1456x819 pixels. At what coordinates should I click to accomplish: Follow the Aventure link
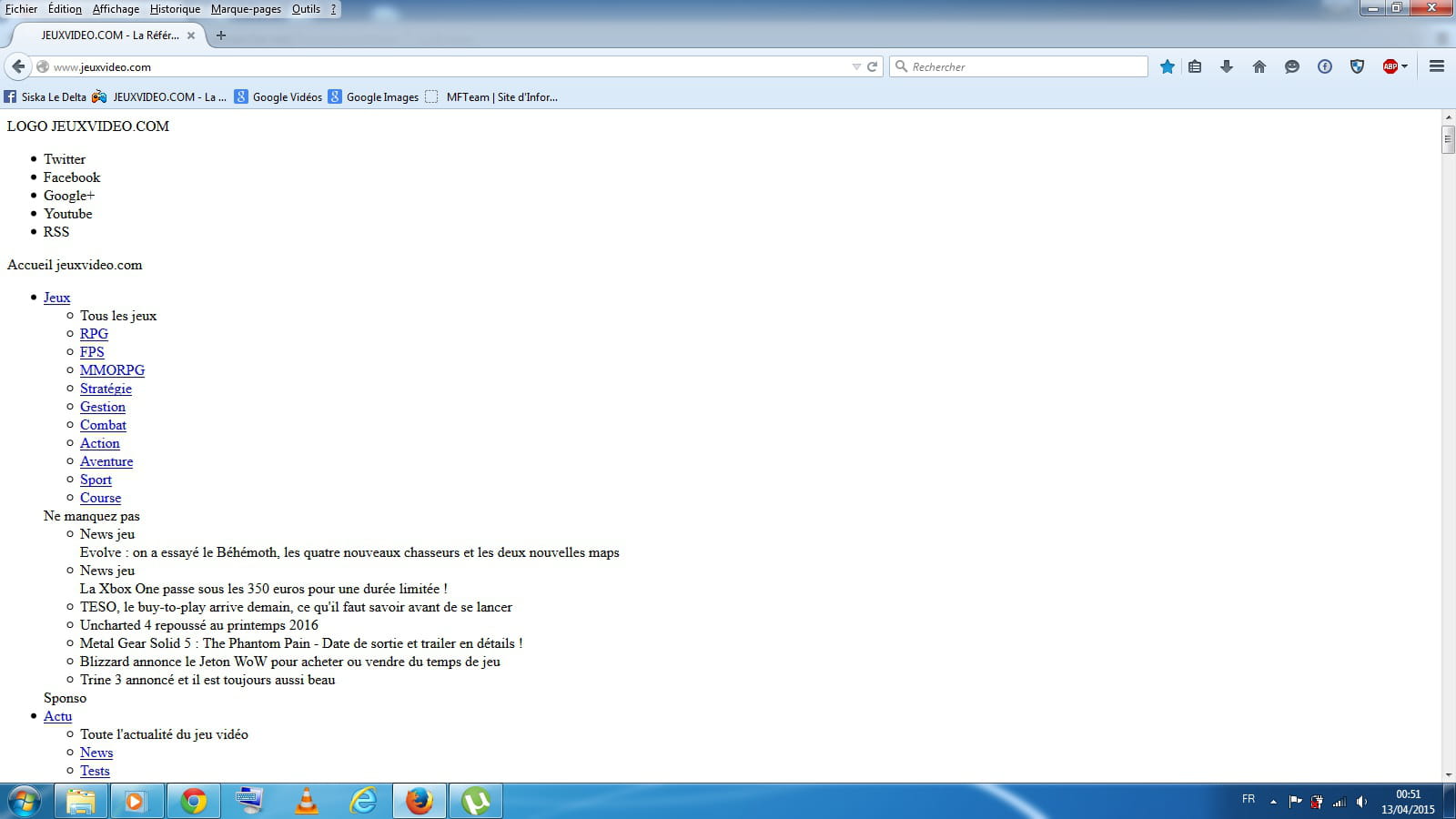[106, 461]
